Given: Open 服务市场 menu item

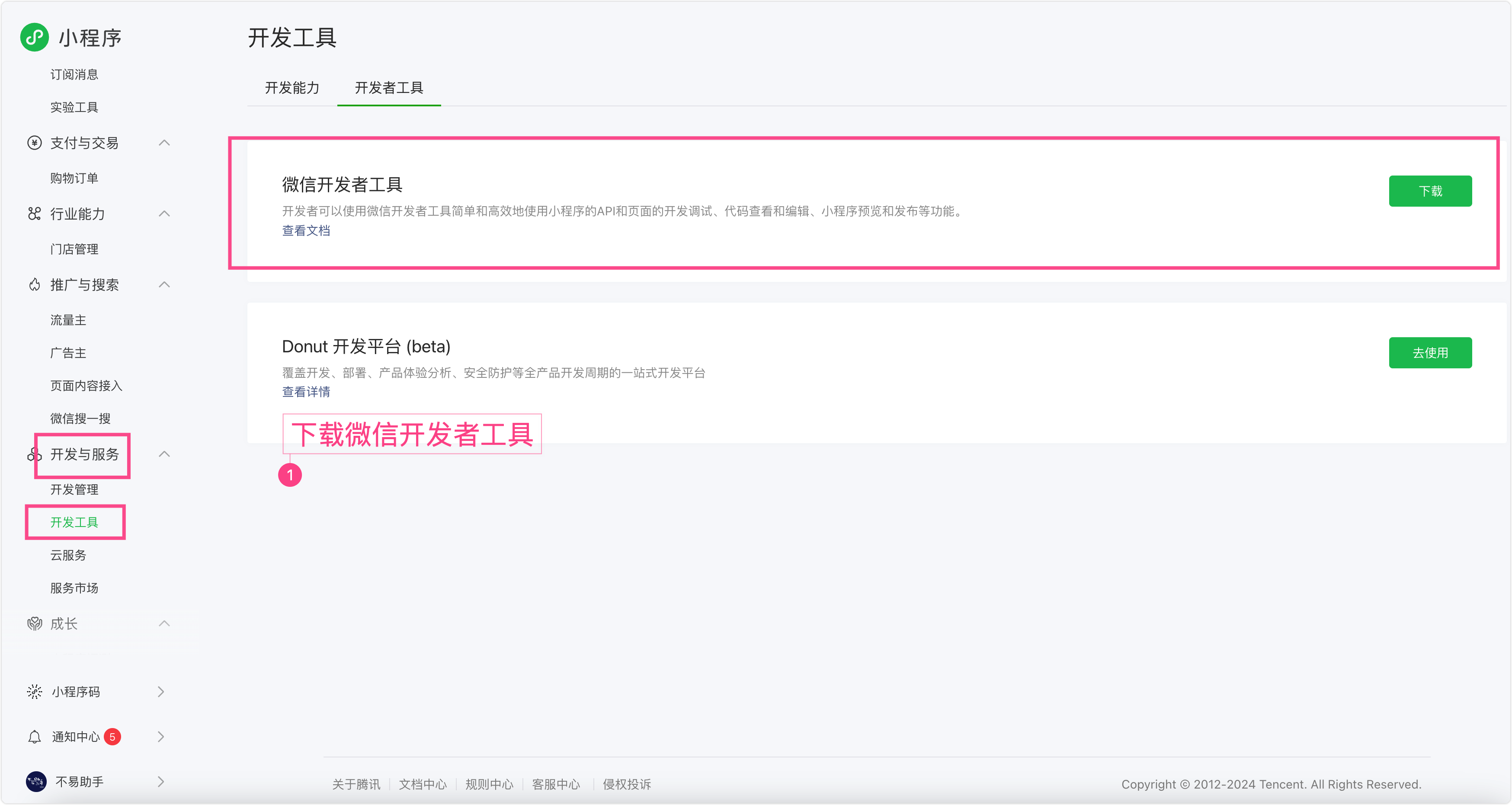Looking at the screenshot, I should click(74, 588).
